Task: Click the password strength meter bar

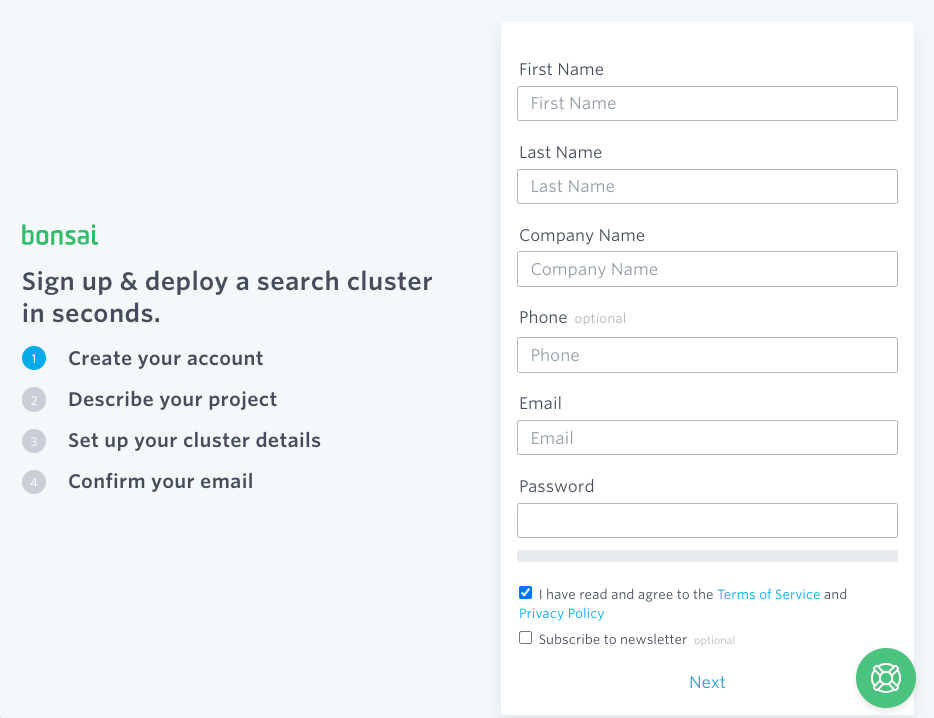Action: 707,556
